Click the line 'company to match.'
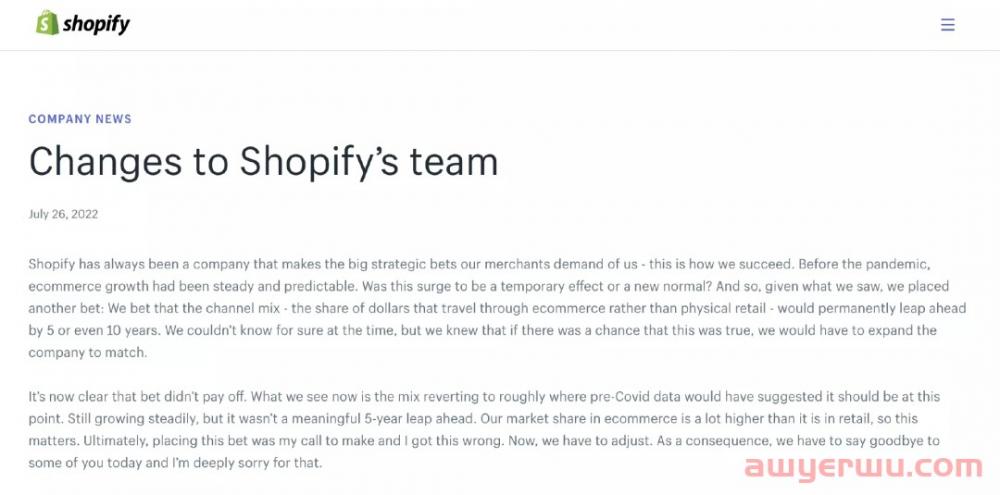The height and width of the screenshot is (495, 1000). click(x=87, y=353)
